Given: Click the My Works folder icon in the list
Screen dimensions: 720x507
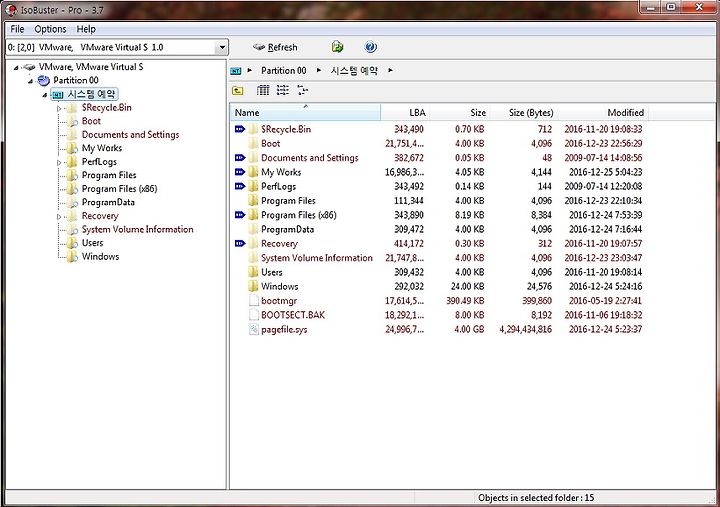Looking at the screenshot, I should (x=253, y=172).
